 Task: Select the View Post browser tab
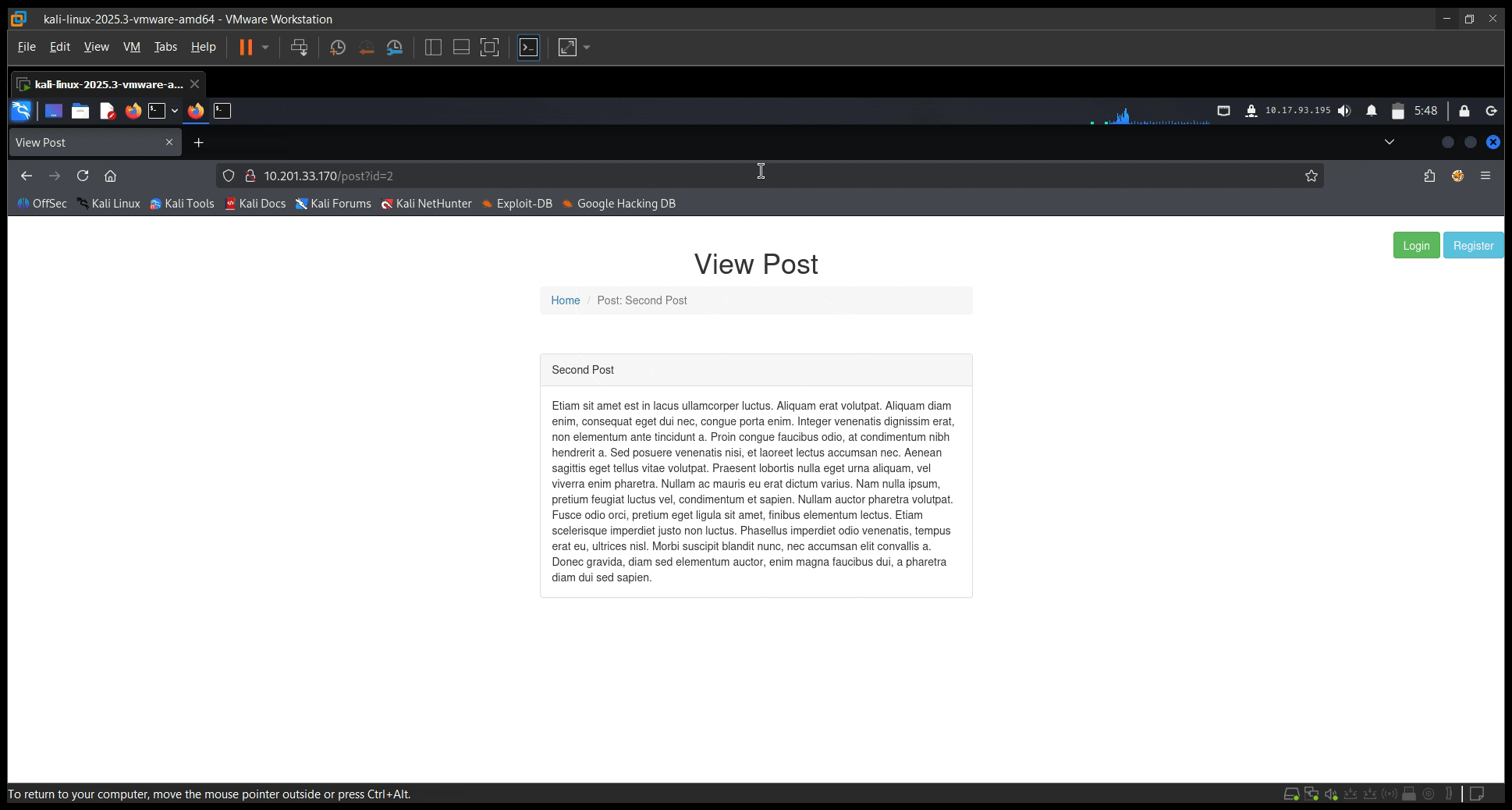[86, 142]
